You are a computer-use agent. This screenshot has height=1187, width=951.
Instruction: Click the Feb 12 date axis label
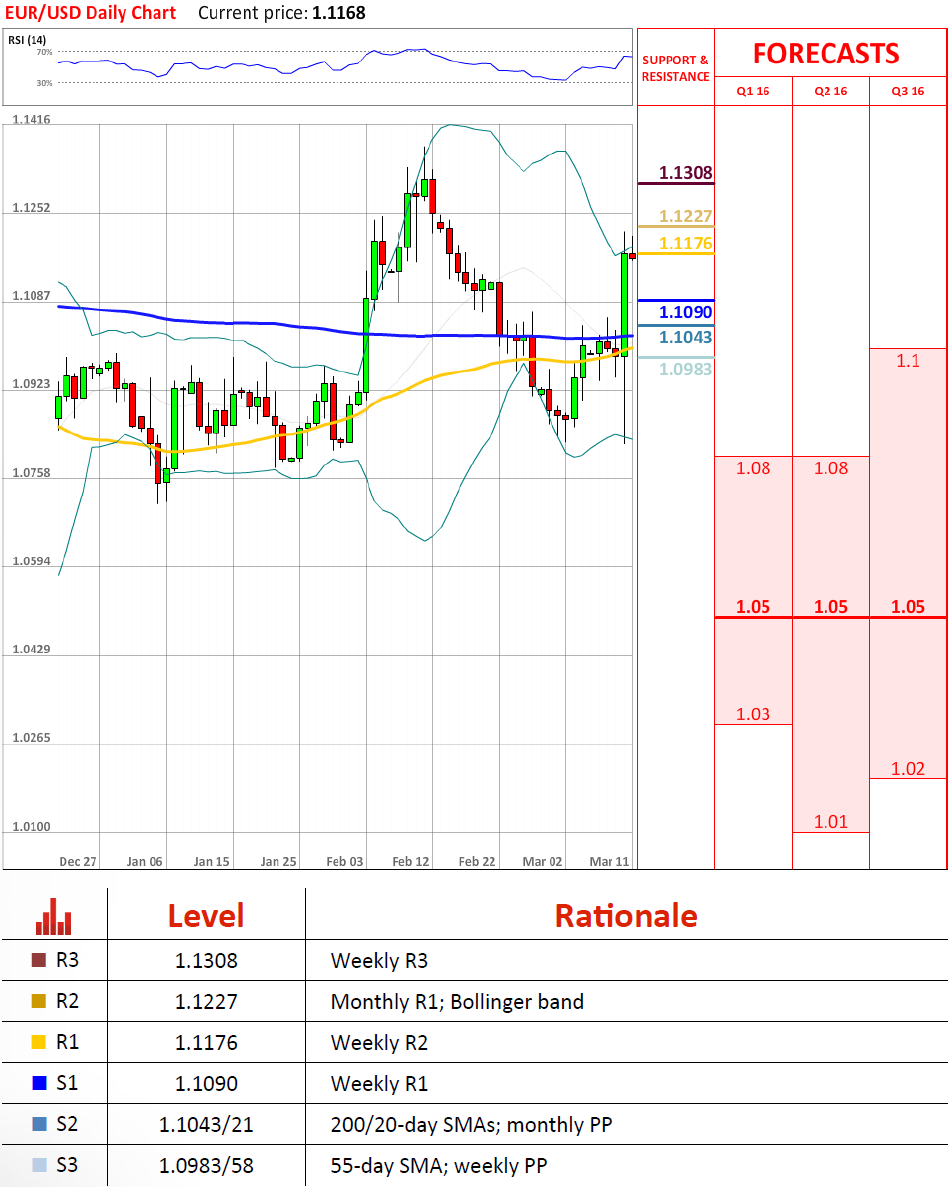click(x=410, y=861)
